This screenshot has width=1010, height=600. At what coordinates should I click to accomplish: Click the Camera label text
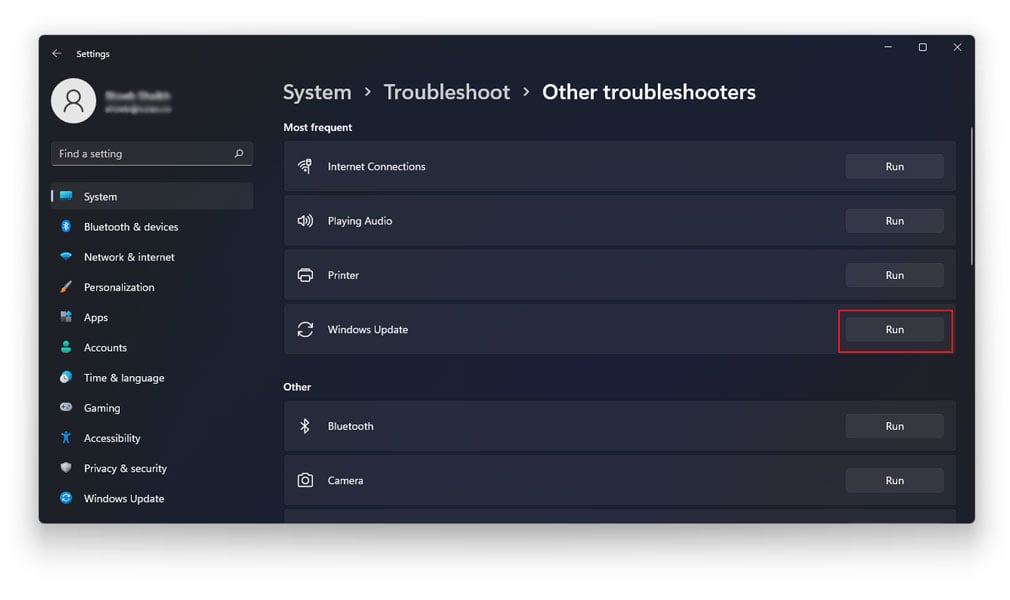tap(345, 480)
